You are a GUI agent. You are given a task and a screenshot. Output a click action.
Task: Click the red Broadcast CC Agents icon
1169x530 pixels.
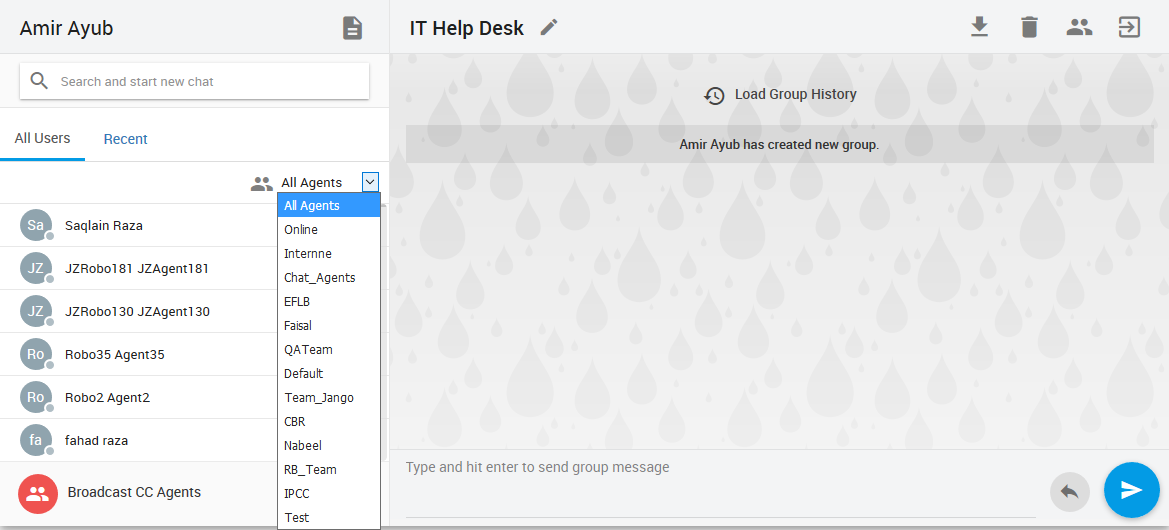(x=38, y=493)
